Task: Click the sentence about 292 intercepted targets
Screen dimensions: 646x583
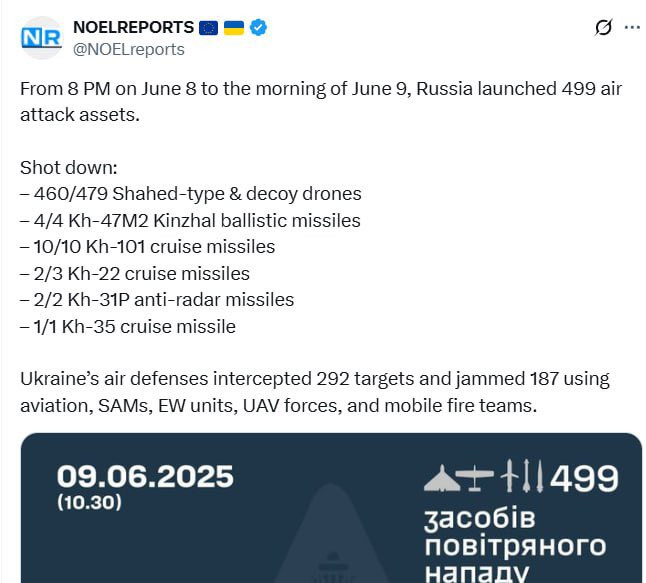Action: (x=315, y=392)
